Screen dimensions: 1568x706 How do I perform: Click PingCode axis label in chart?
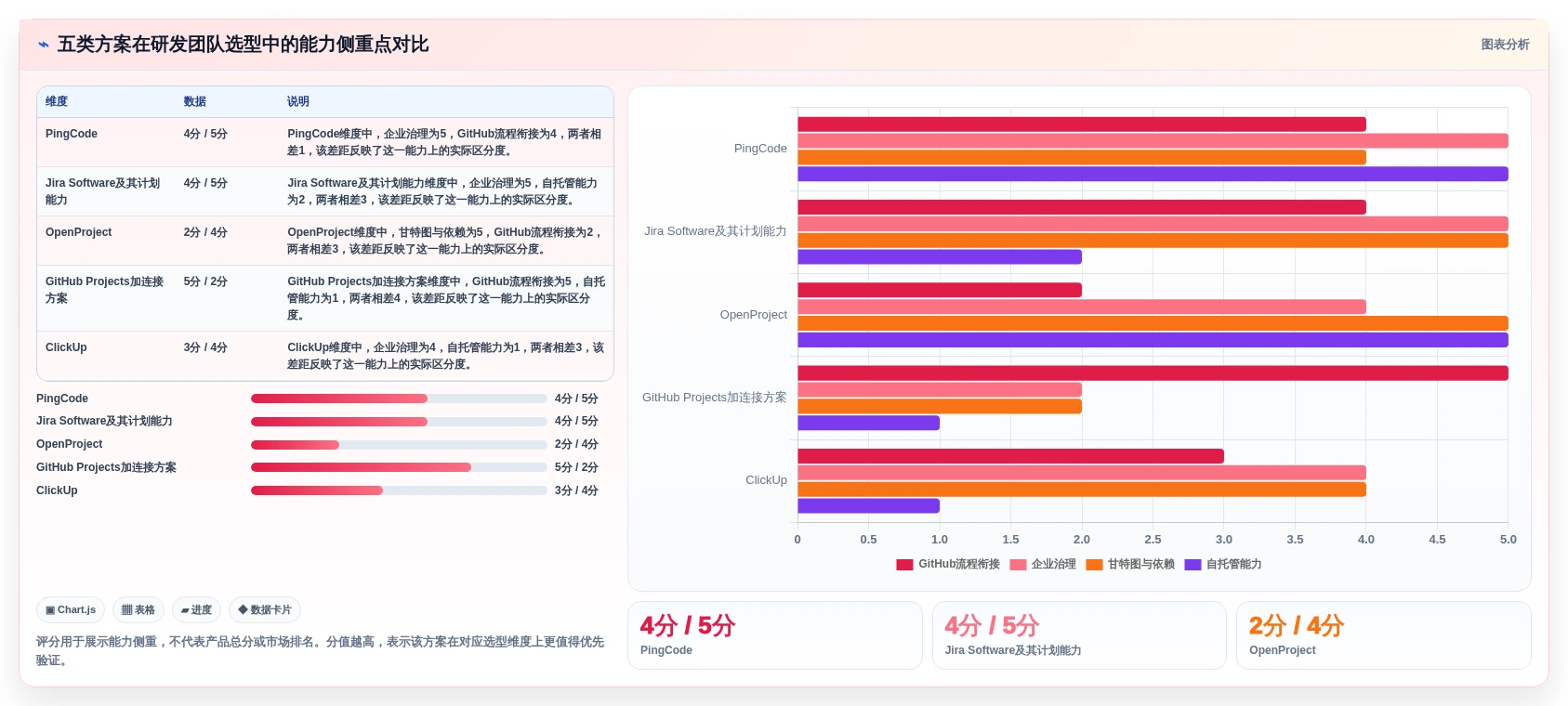pyautogui.click(x=760, y=149)
